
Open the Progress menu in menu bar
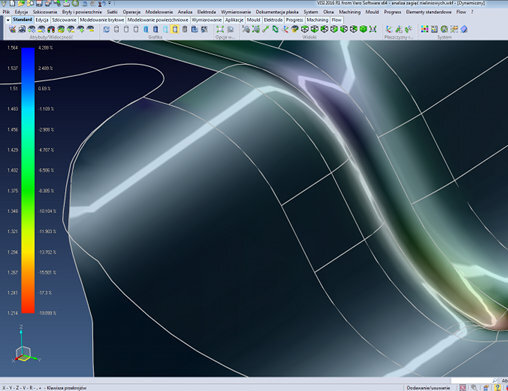pos(392,12)
